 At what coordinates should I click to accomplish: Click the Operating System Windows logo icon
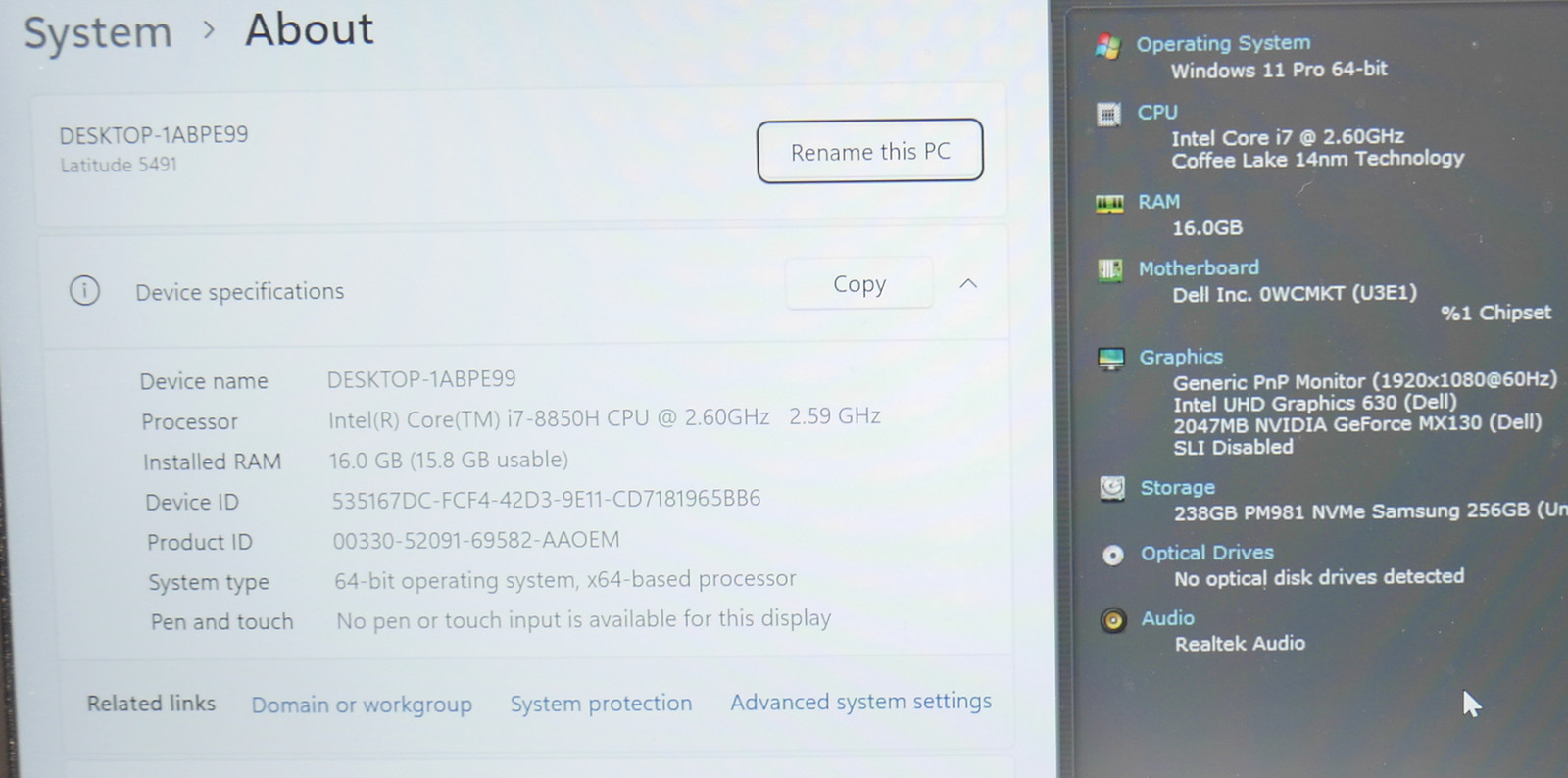click(x=1108, y=46)
